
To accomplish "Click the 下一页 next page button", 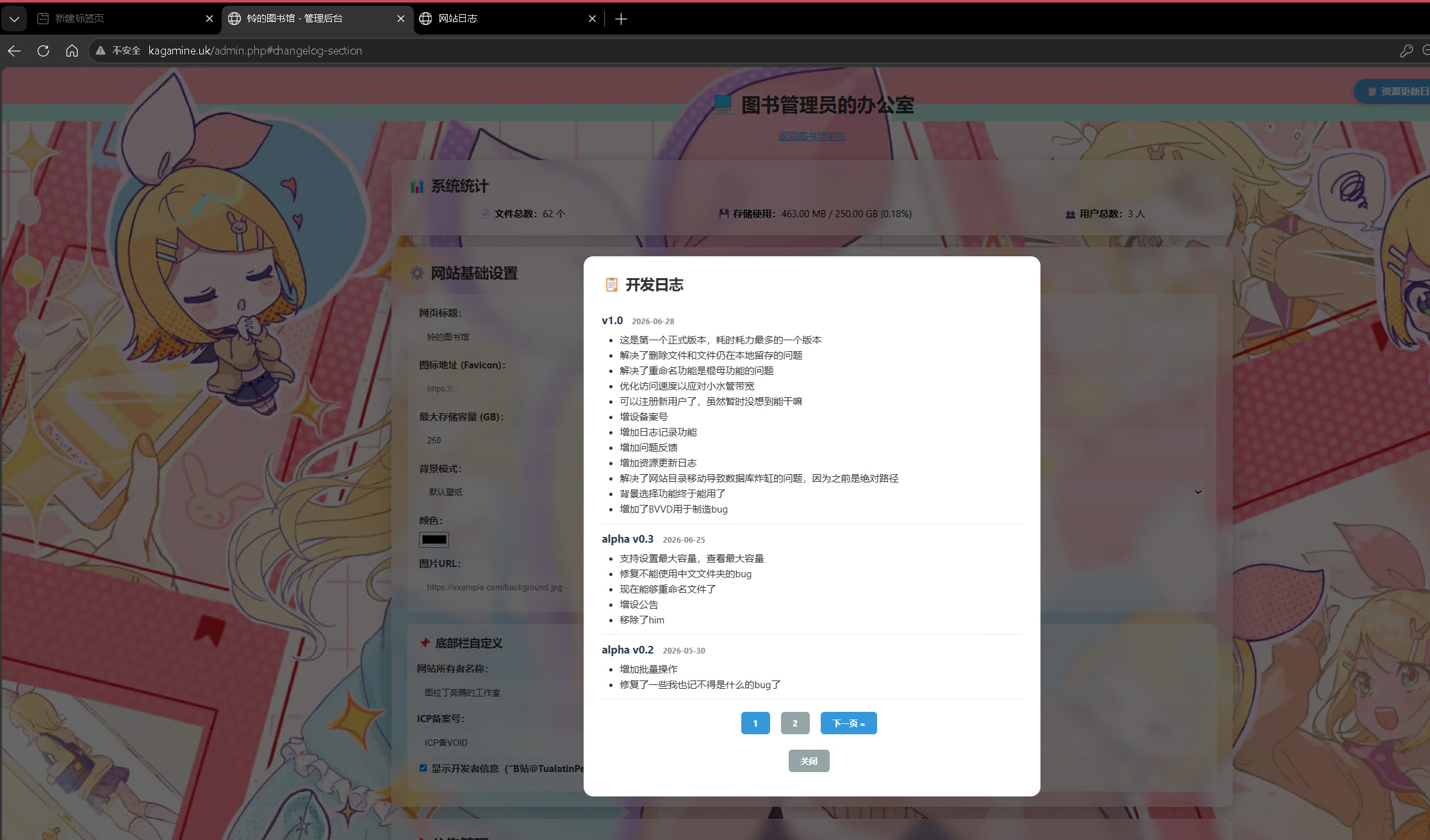I will 849,723.
